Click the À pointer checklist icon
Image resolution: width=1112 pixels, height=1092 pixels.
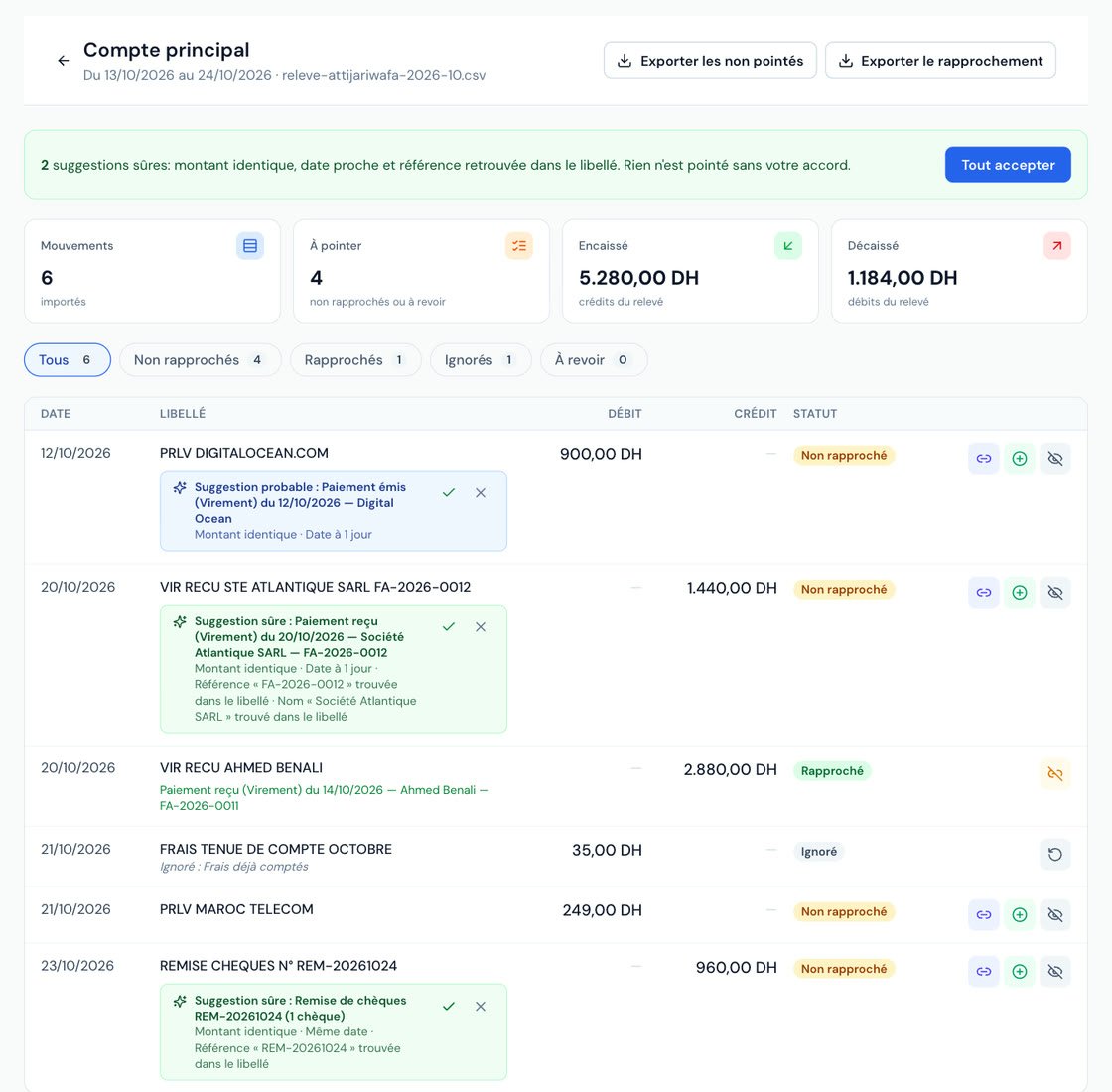[x=519, y=246]
